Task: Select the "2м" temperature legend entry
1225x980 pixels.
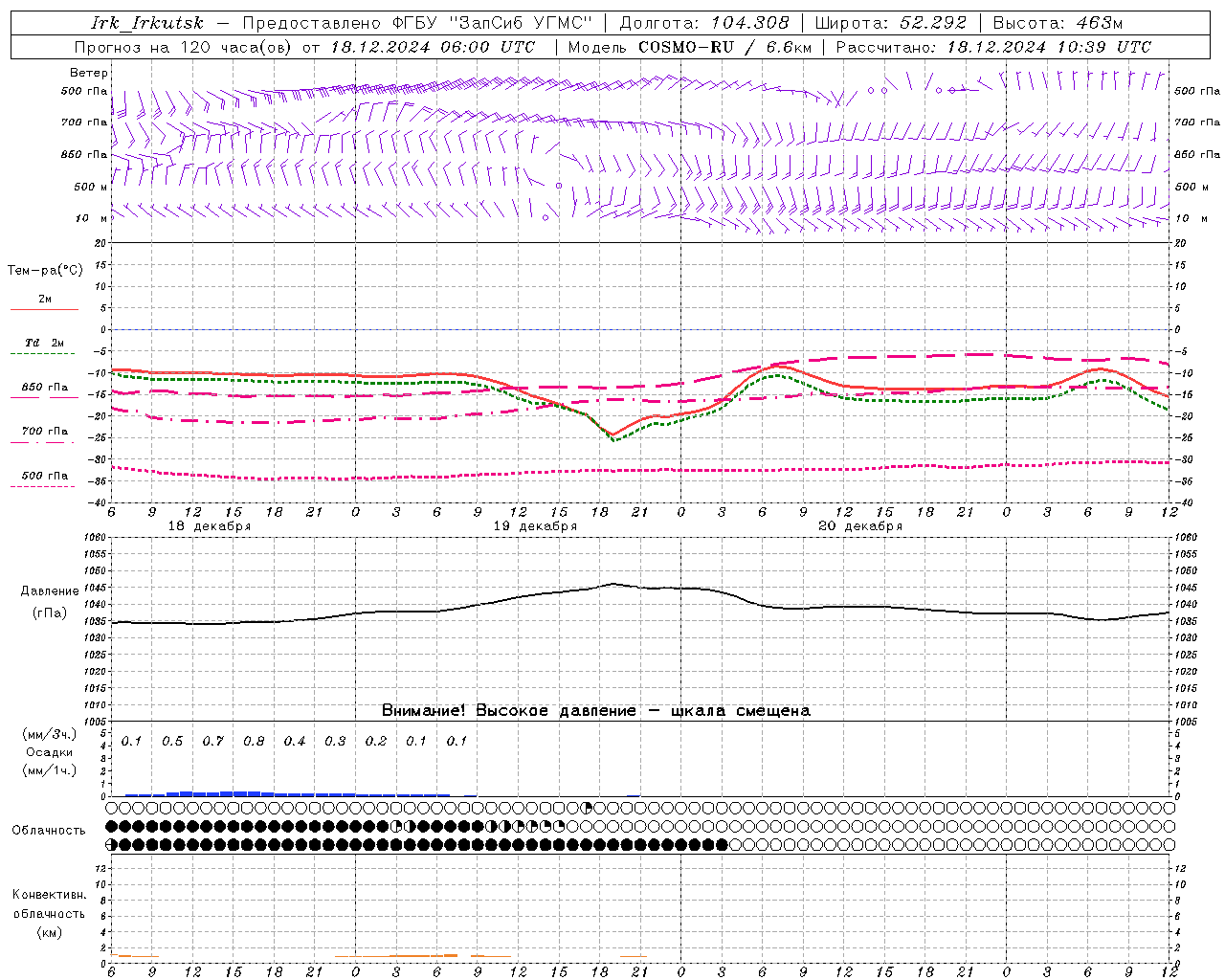Action: [45, 300]
